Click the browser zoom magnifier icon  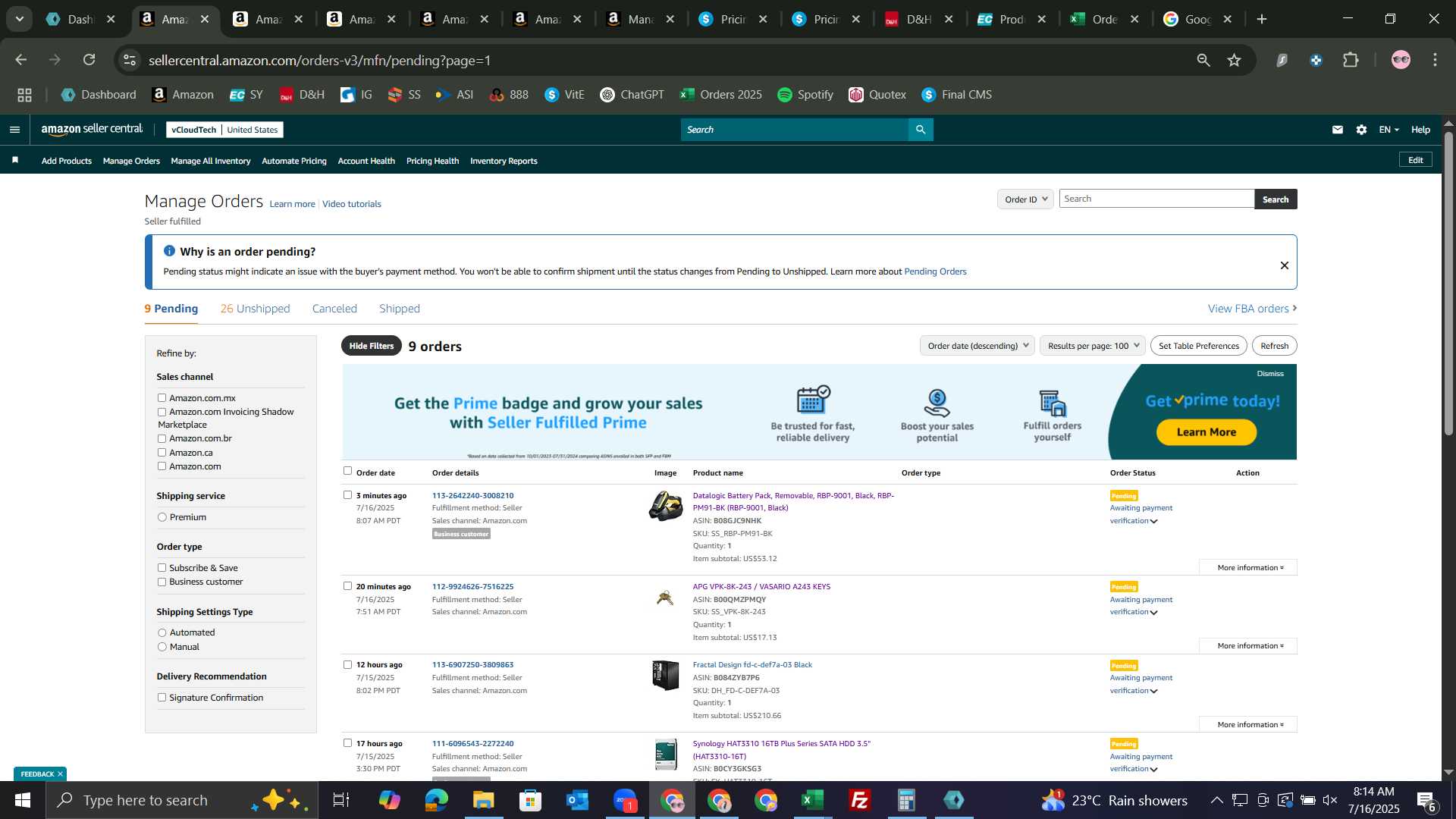pos(1203,60)
